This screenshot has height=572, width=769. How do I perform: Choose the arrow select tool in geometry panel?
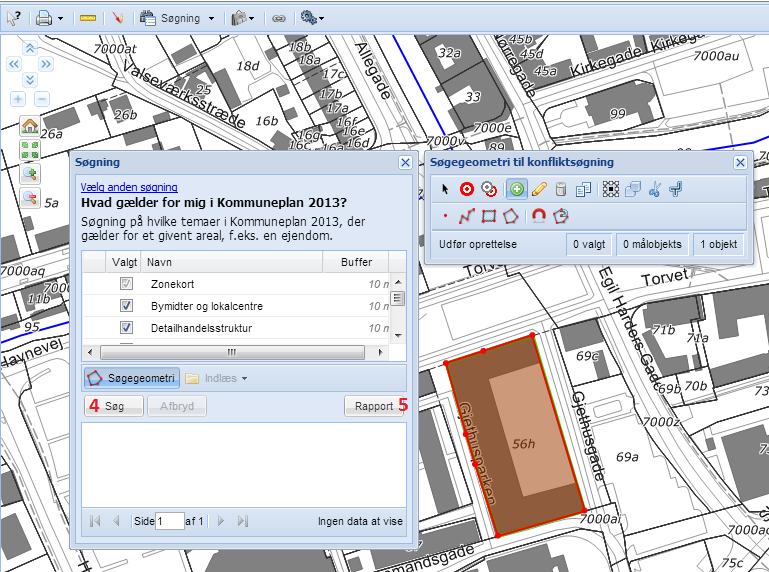point(446,188)
